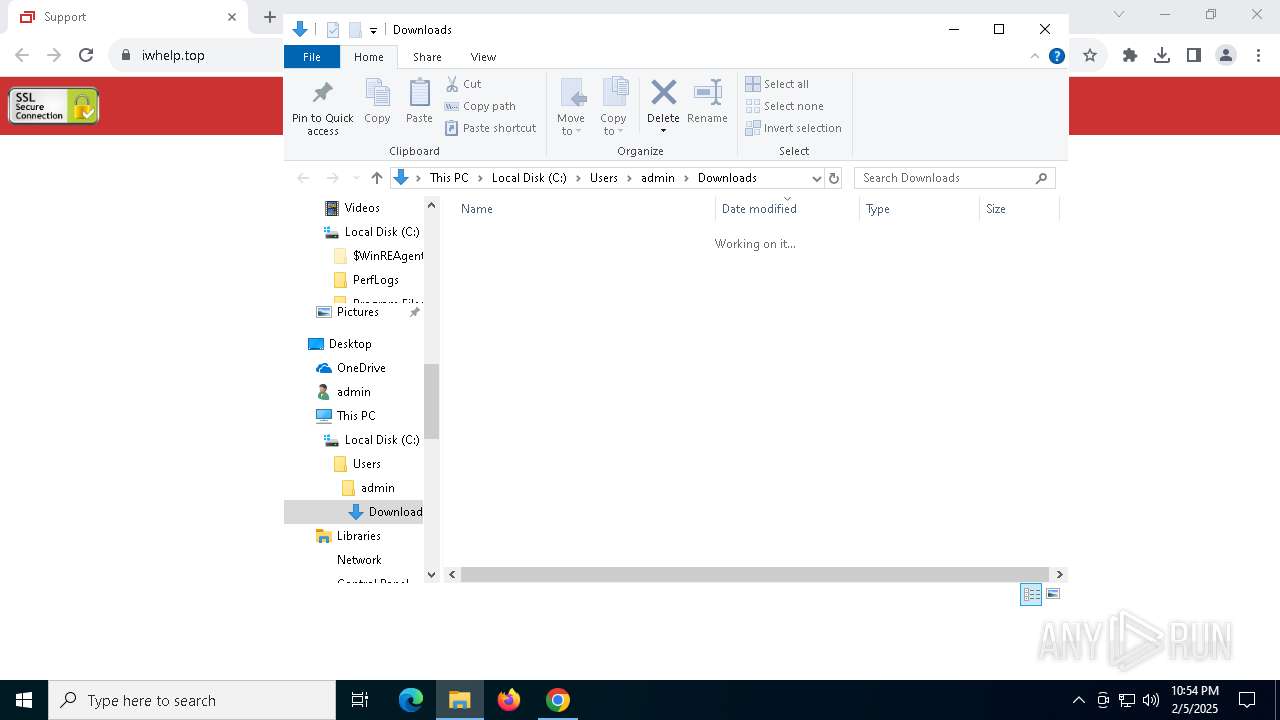Click admin in the address path

coord(658,178)
